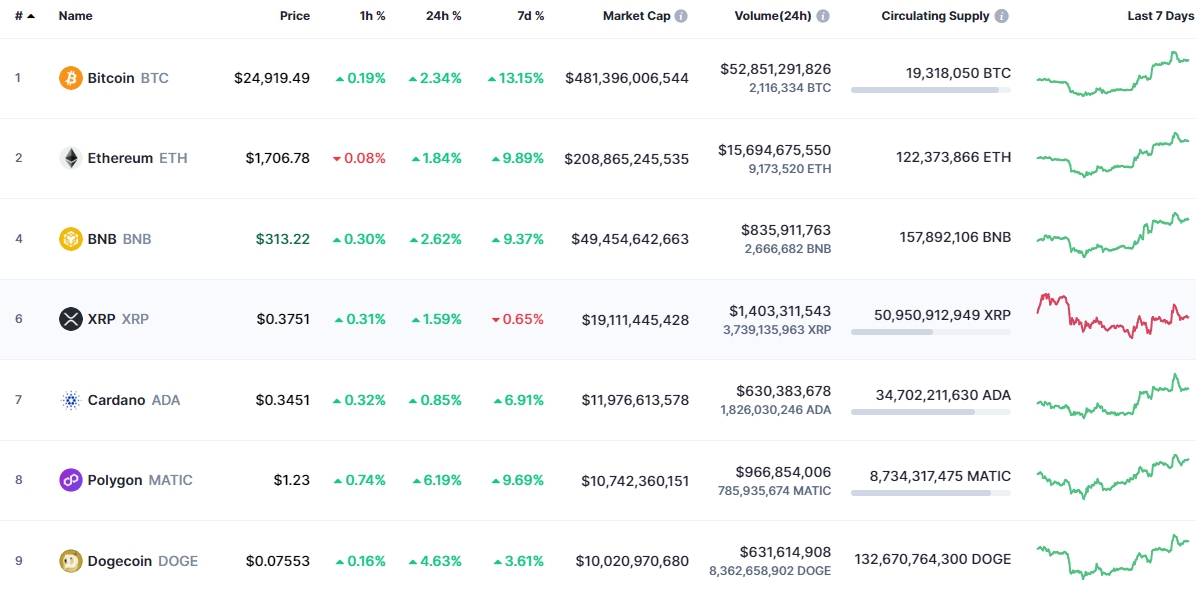Click XRP market cap $19,111,445,428
1196x591 pixels.
pos(635,319)
